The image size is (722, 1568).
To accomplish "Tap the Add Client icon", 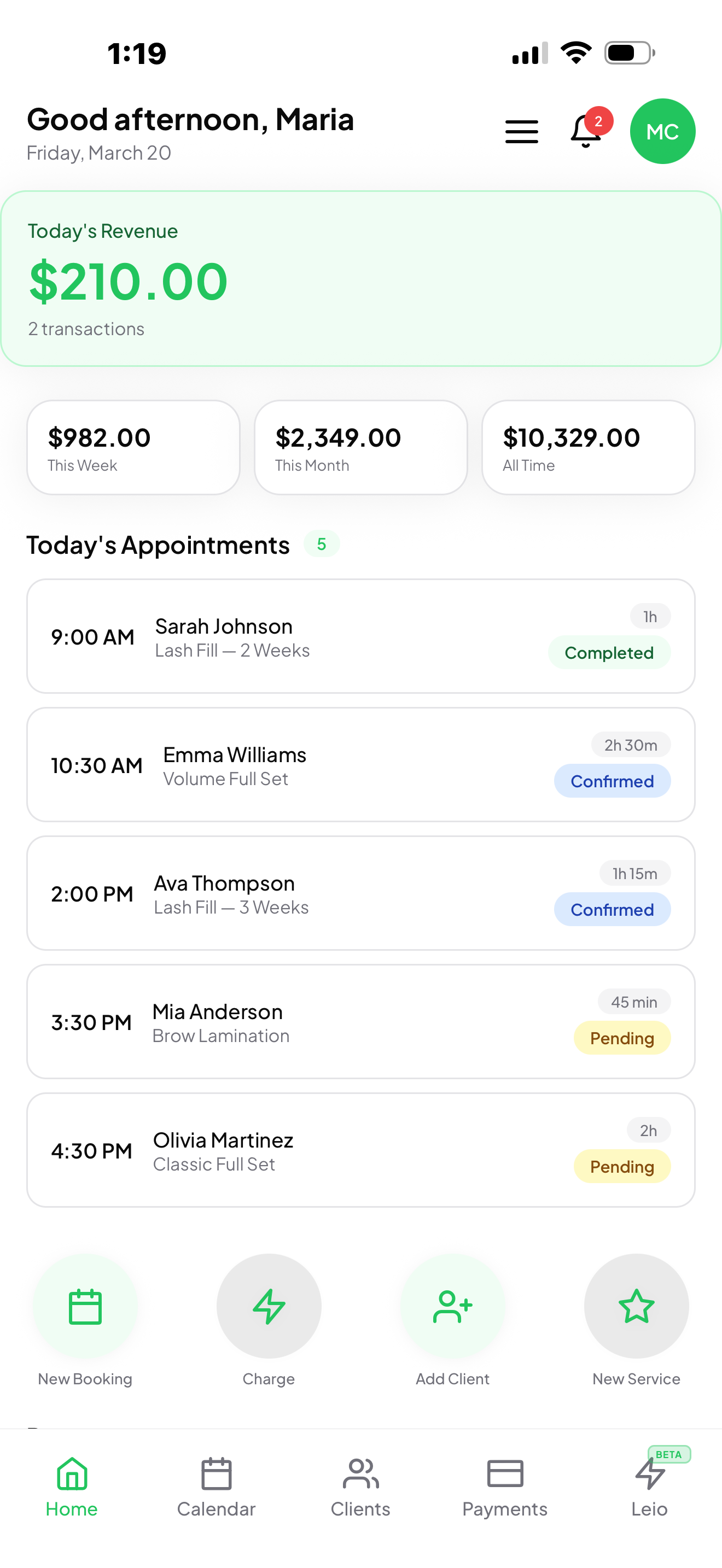I will click(452, 1306).
